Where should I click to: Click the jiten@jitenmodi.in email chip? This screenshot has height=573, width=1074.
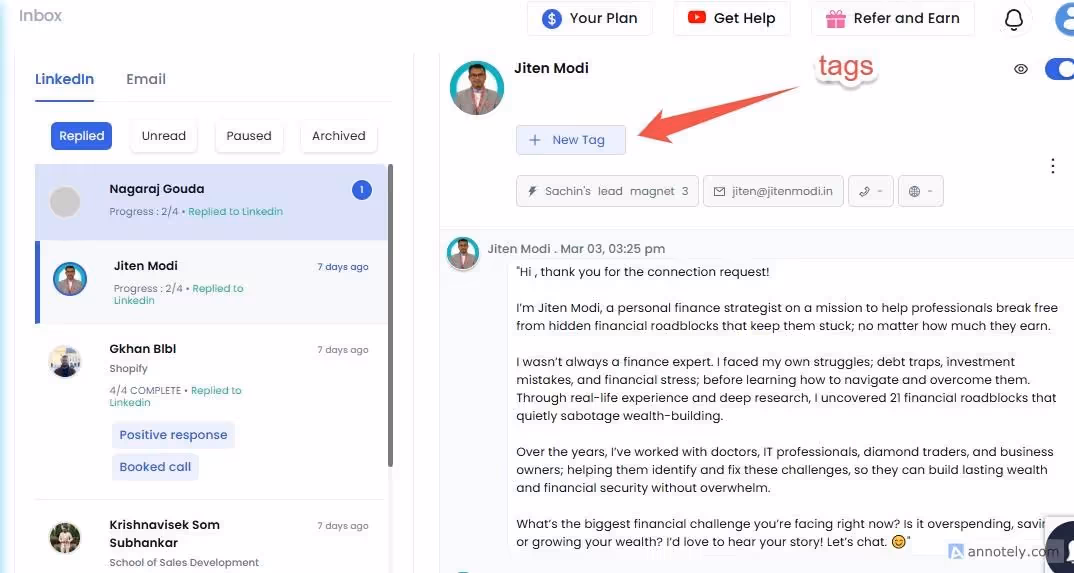pos(773,192)
